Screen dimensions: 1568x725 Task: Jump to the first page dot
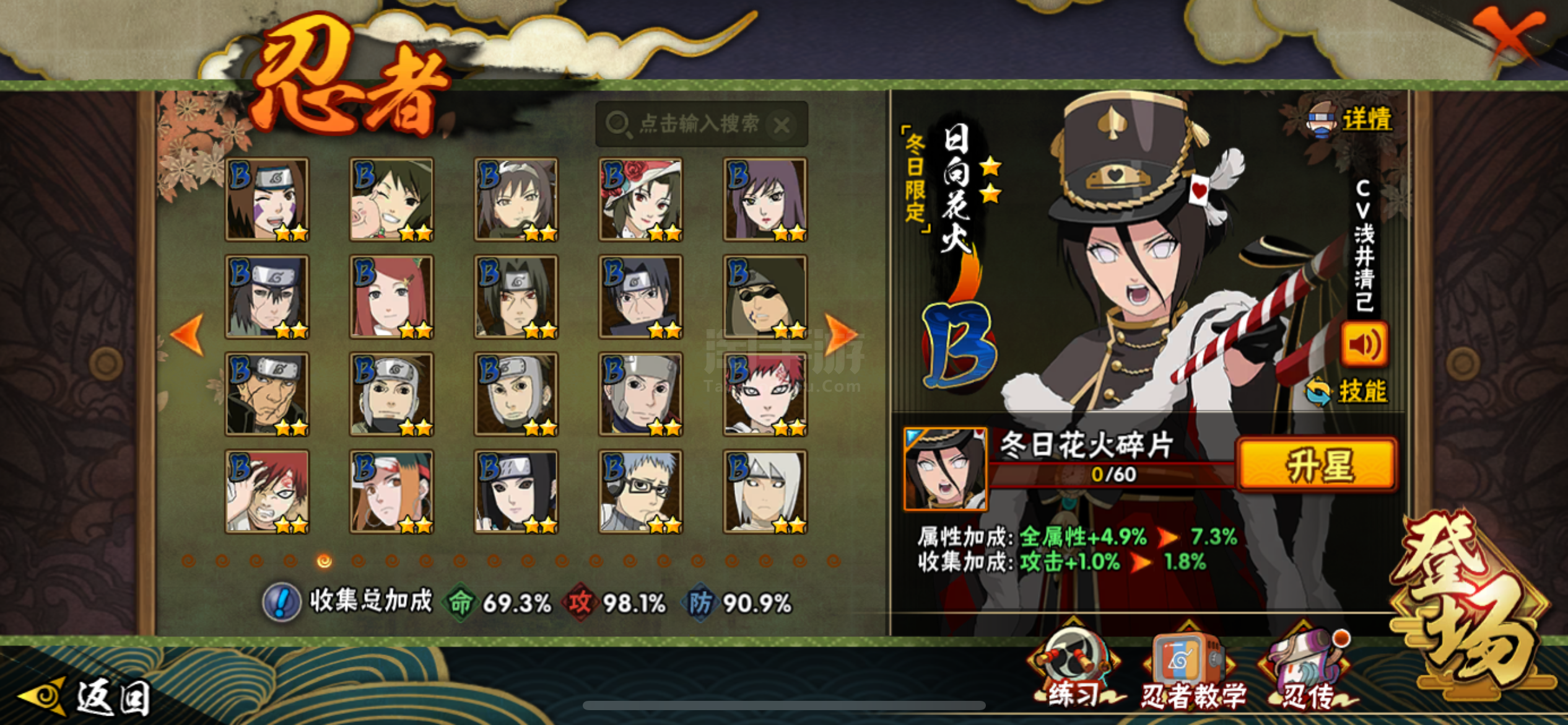click(x=189, y=561)
